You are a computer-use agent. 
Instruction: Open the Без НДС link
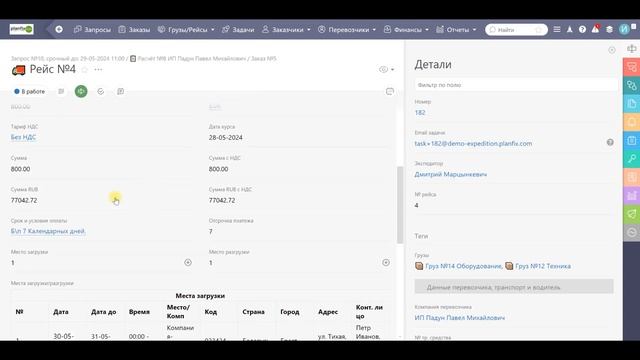(x=23, y=137)
